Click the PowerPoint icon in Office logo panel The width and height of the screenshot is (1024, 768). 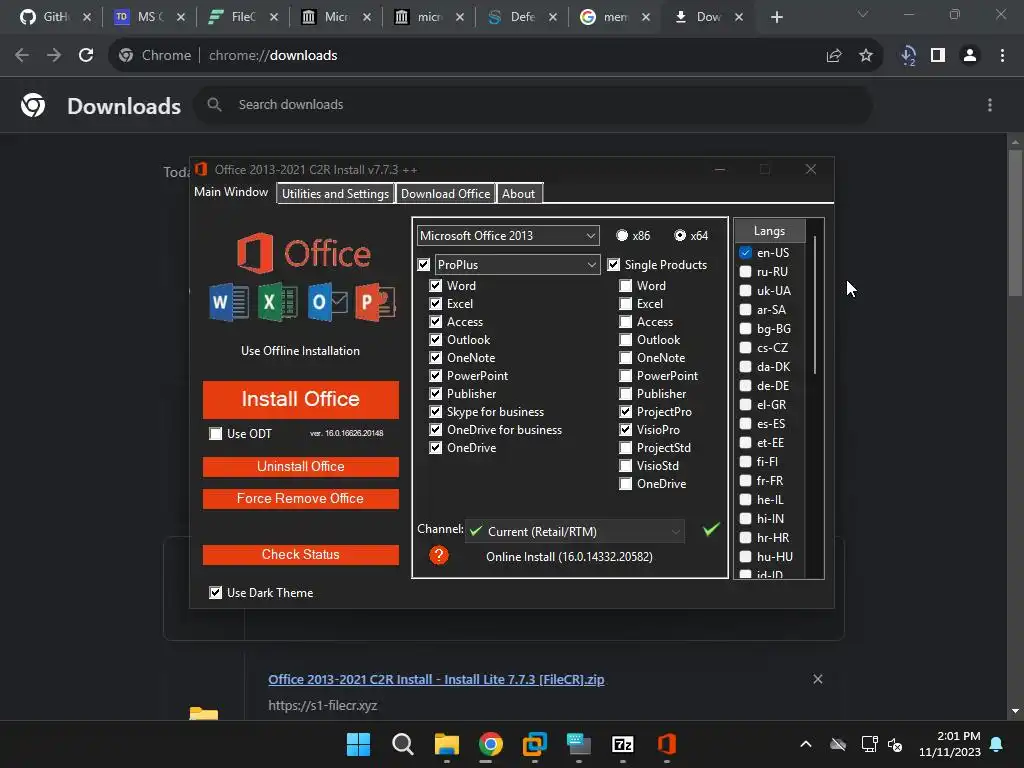click(375, 302)
